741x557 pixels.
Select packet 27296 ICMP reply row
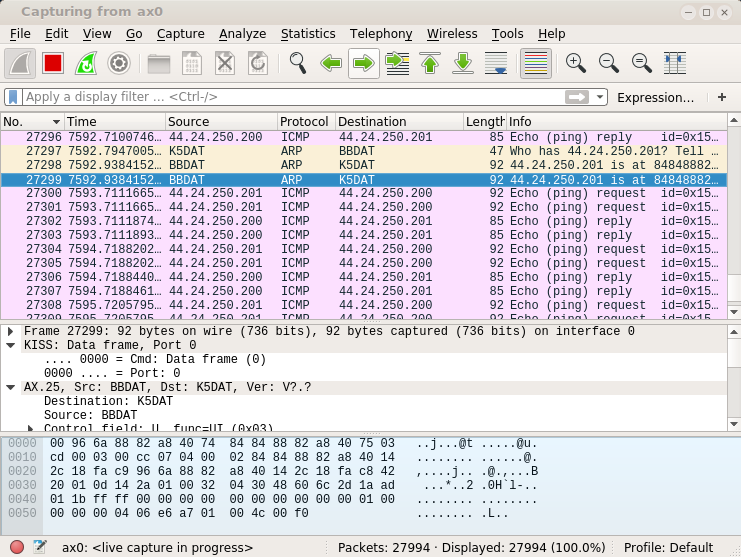(x=363, y=137)
